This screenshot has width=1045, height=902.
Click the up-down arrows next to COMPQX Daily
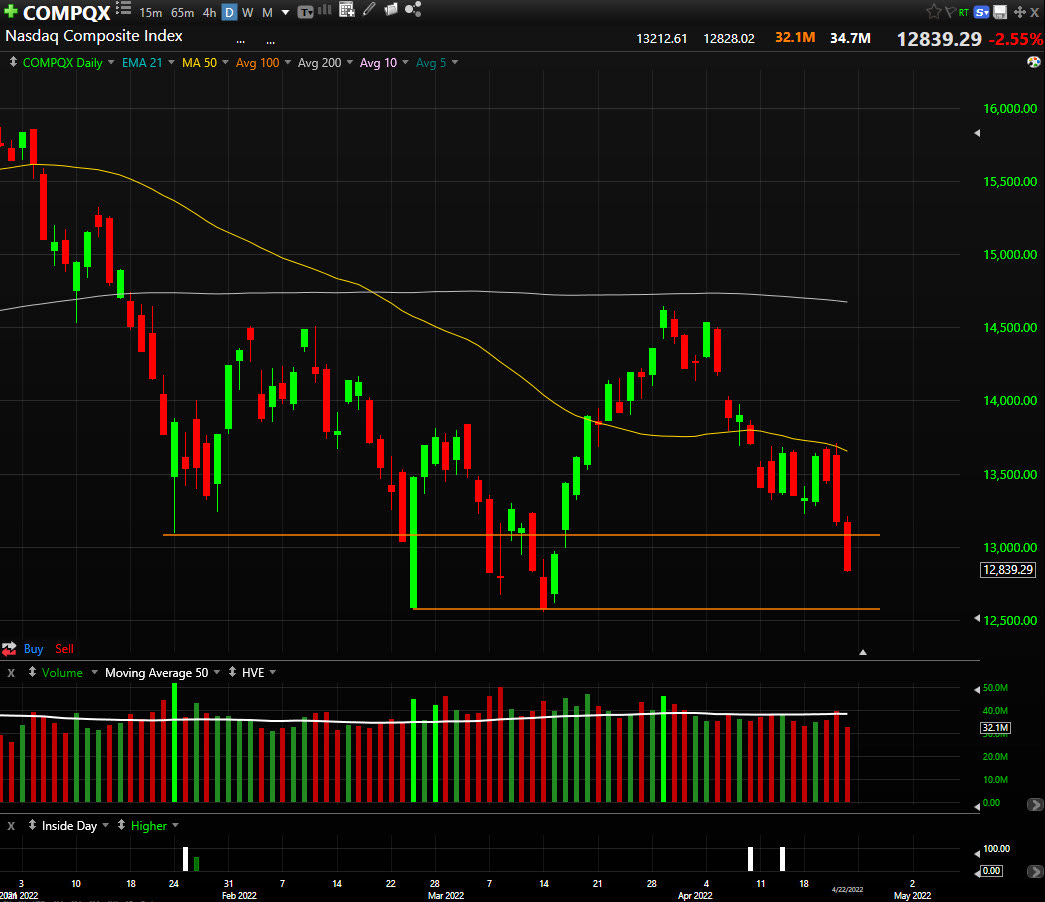point(13,62)
